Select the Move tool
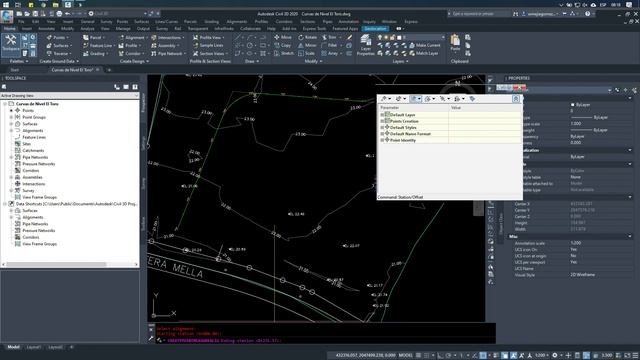 coord(283,37)
